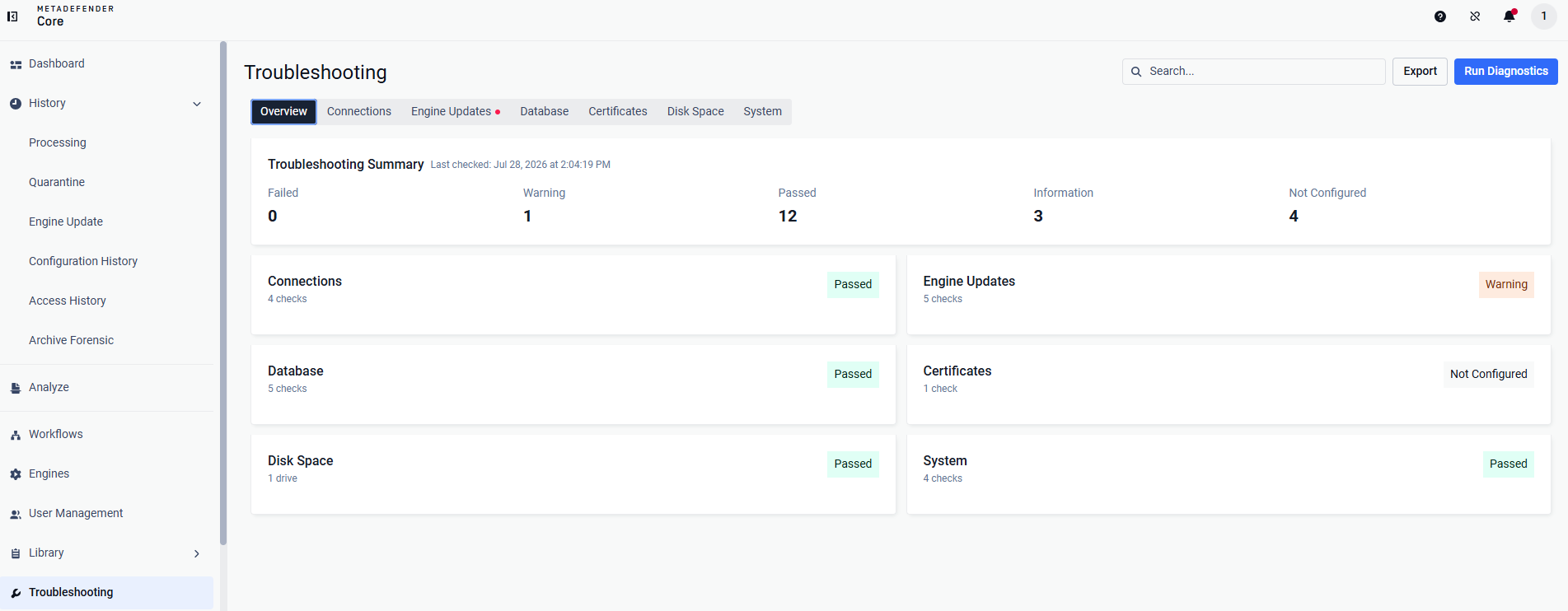
Task: Open the Certificates tab
Action: pyautogui.click(x=618, y=112)
